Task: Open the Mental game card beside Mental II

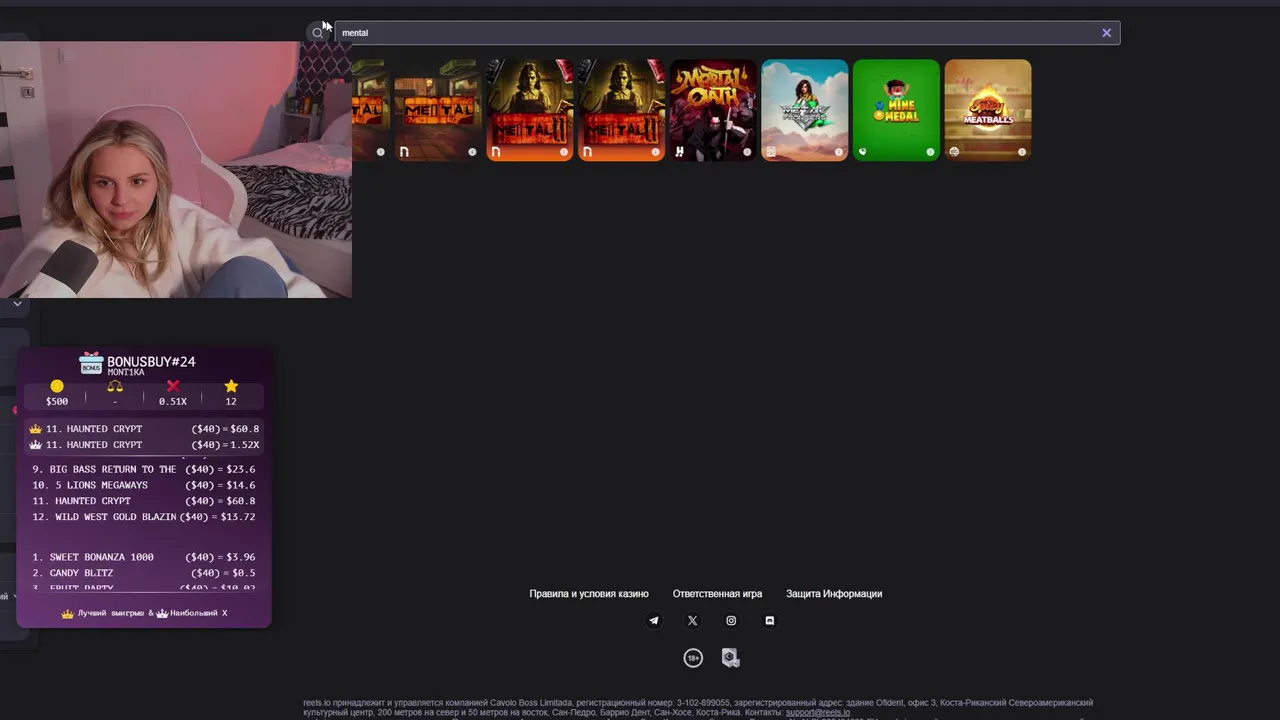Action: [437, 110]
